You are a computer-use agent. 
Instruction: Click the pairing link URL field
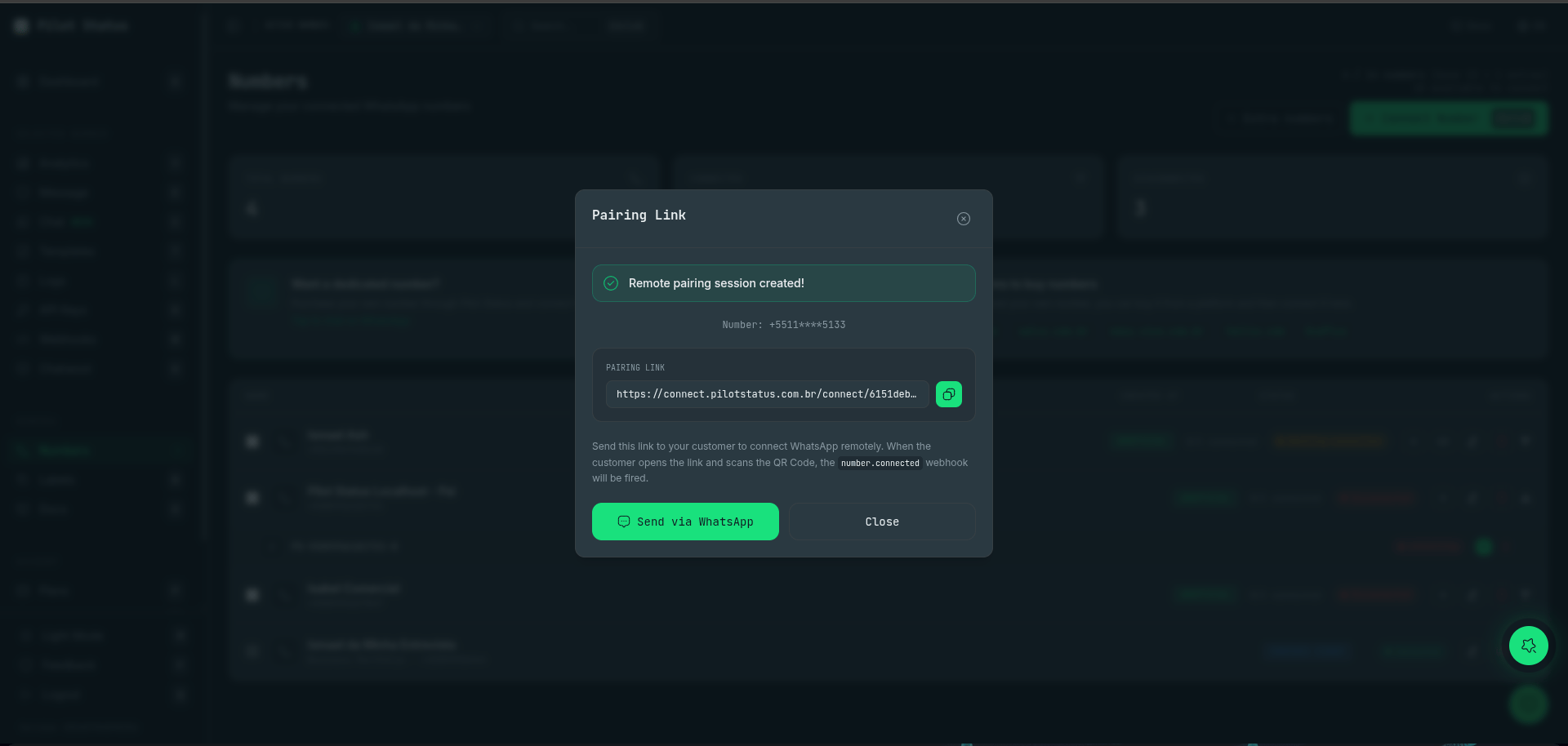tap(768, 394)
